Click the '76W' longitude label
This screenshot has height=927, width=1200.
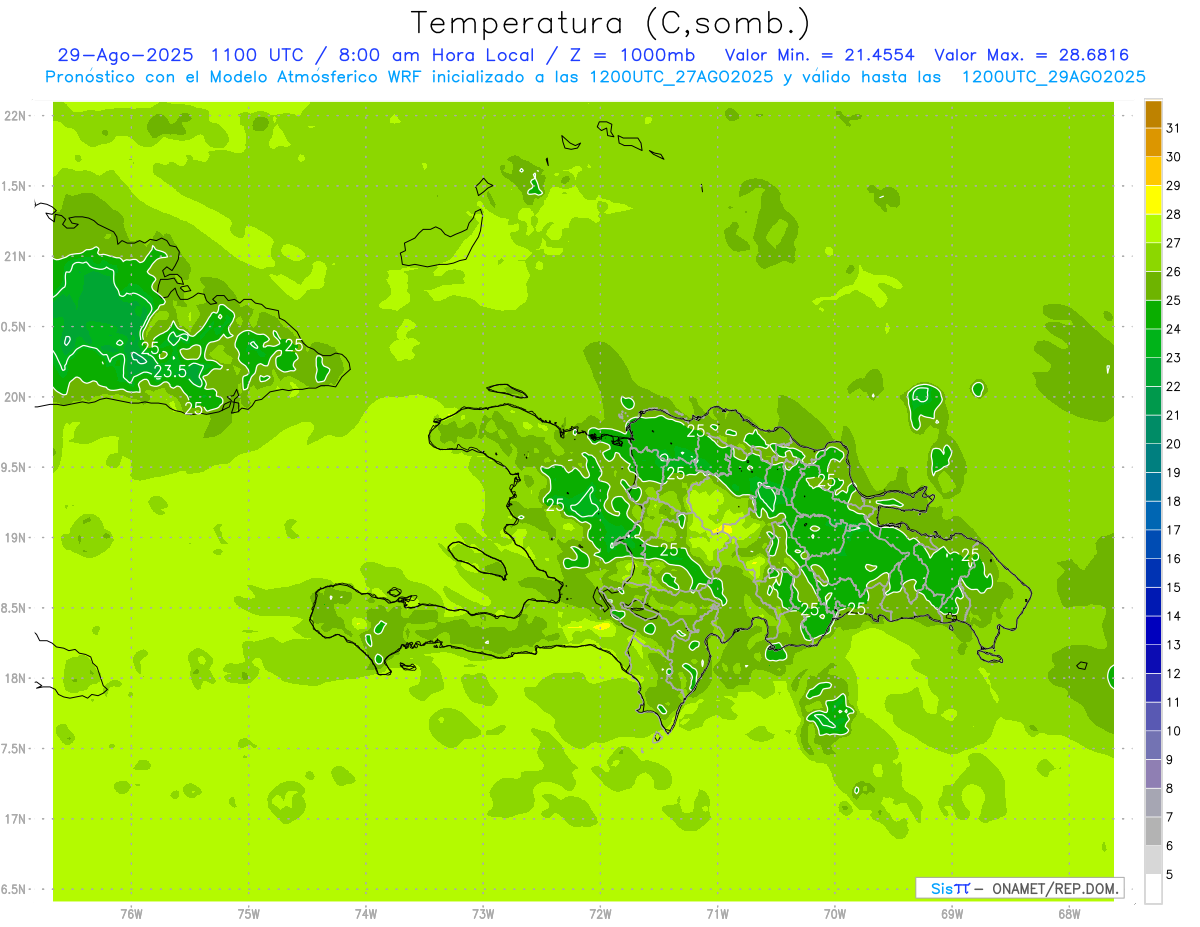(131, 914)
